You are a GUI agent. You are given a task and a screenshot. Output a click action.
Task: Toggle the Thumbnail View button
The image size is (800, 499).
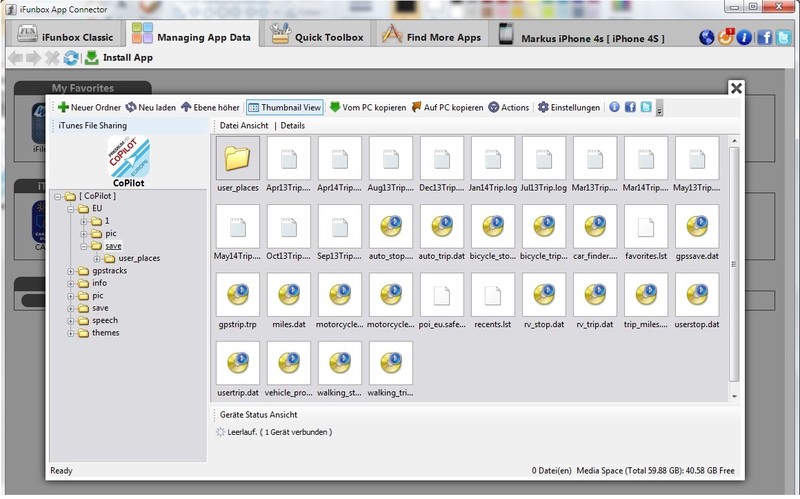coord(285,108)
